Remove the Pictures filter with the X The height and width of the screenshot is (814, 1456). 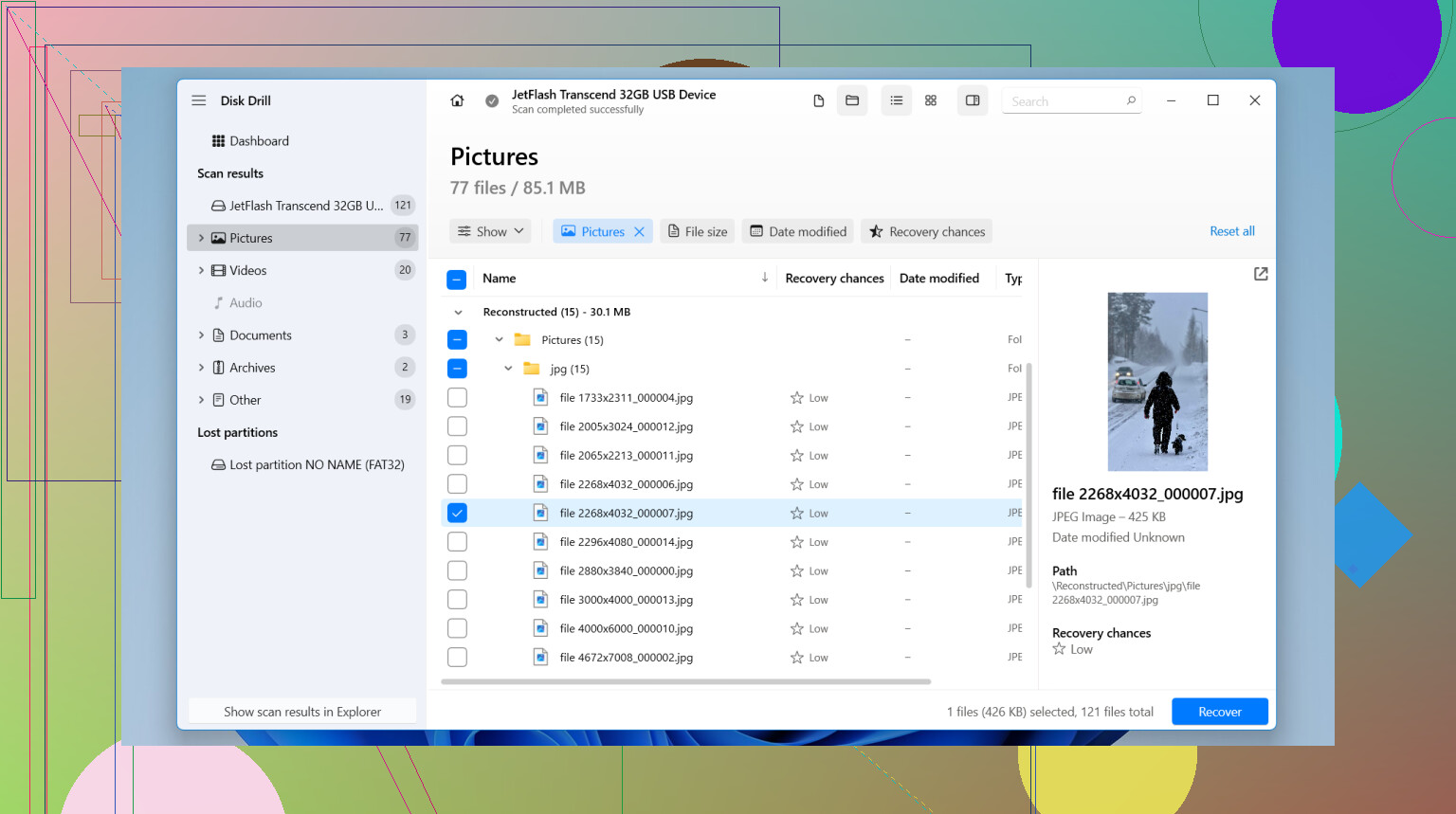640,231
